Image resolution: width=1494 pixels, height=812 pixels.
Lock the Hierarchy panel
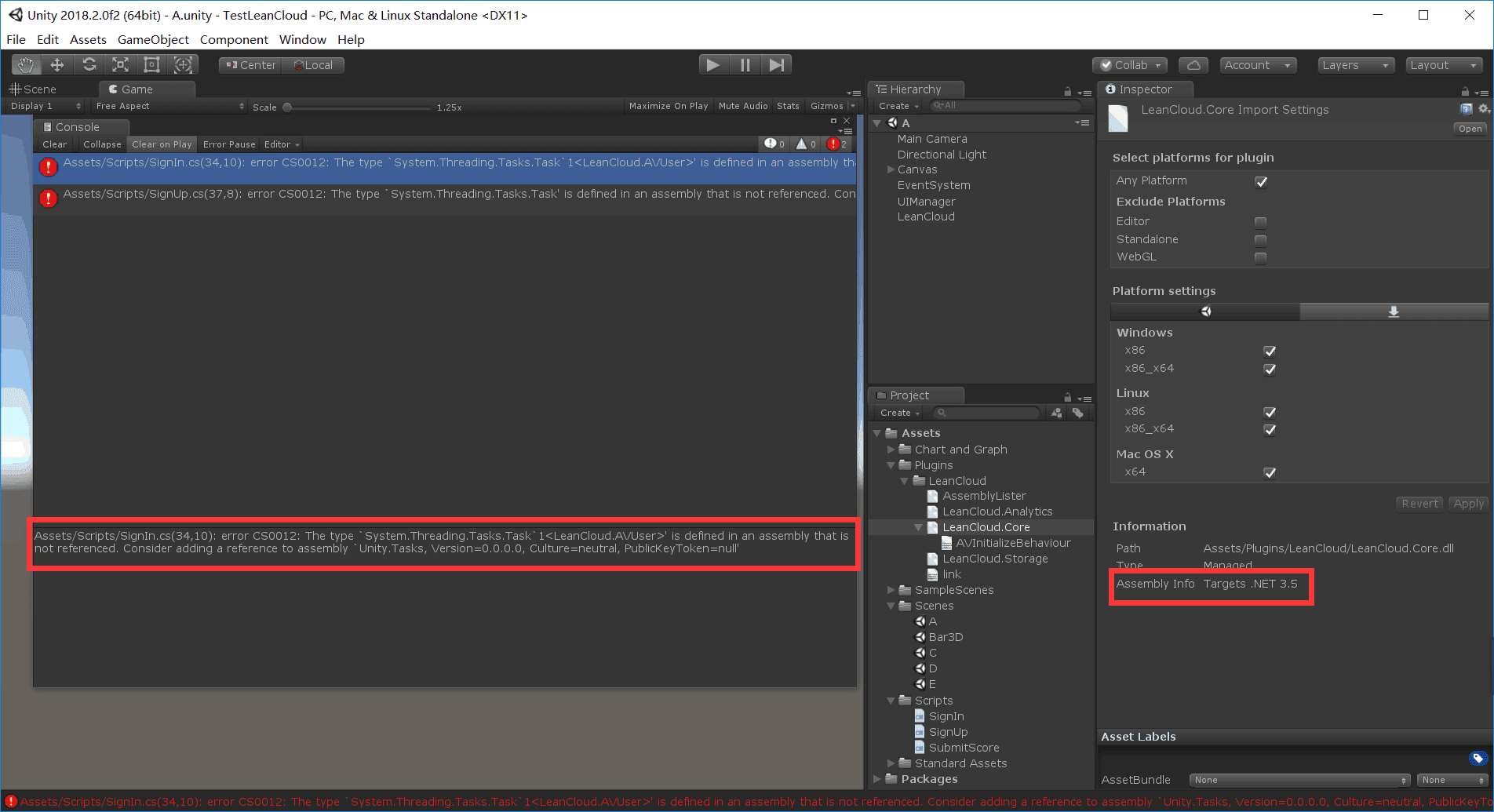1067,92
